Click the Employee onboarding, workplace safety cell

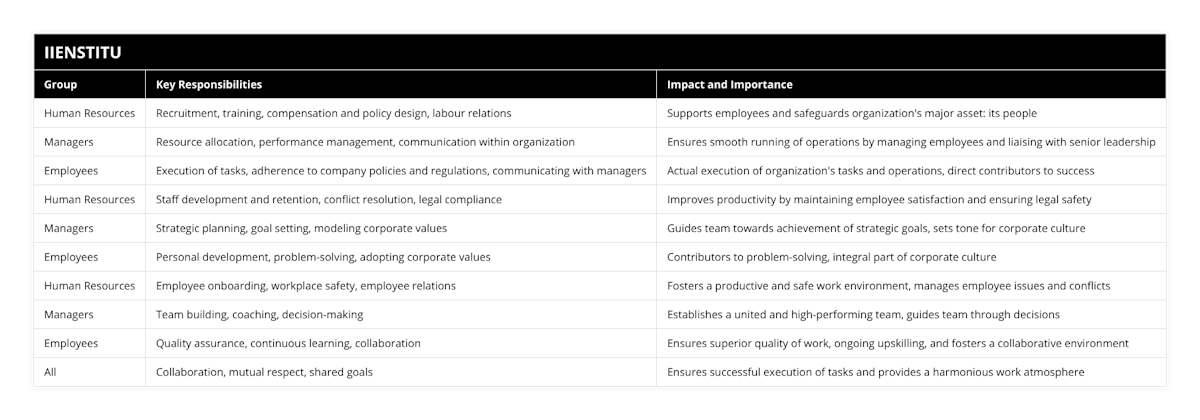point(306,286)
